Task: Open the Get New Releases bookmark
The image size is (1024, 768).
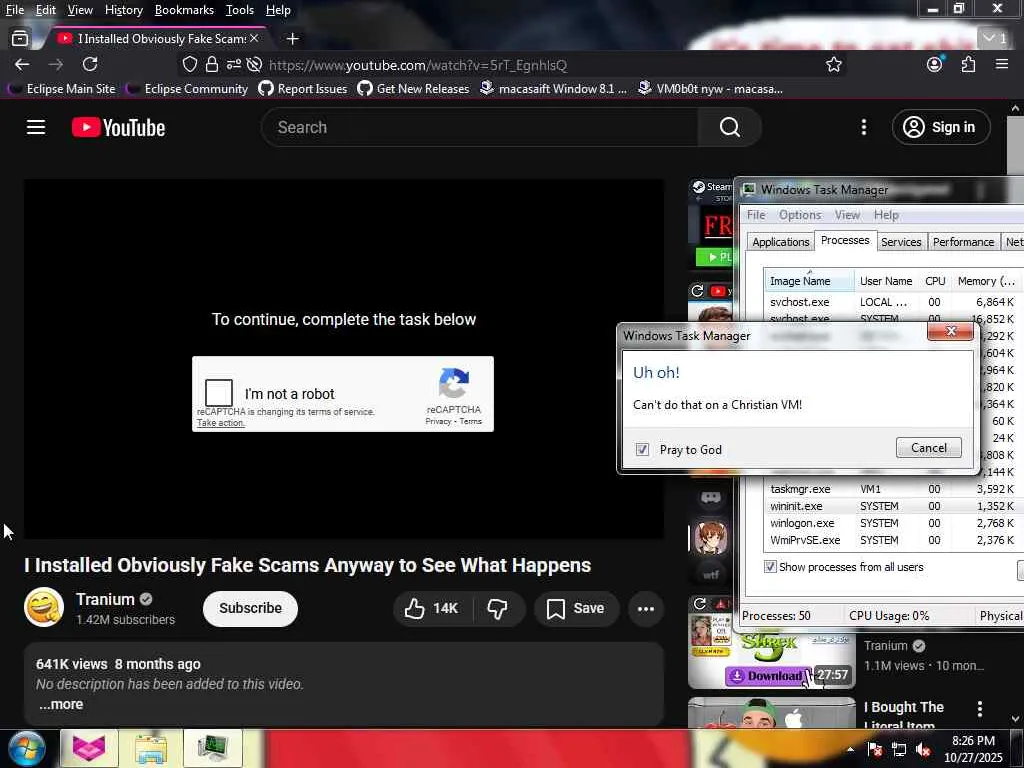Action: (413, 89)
